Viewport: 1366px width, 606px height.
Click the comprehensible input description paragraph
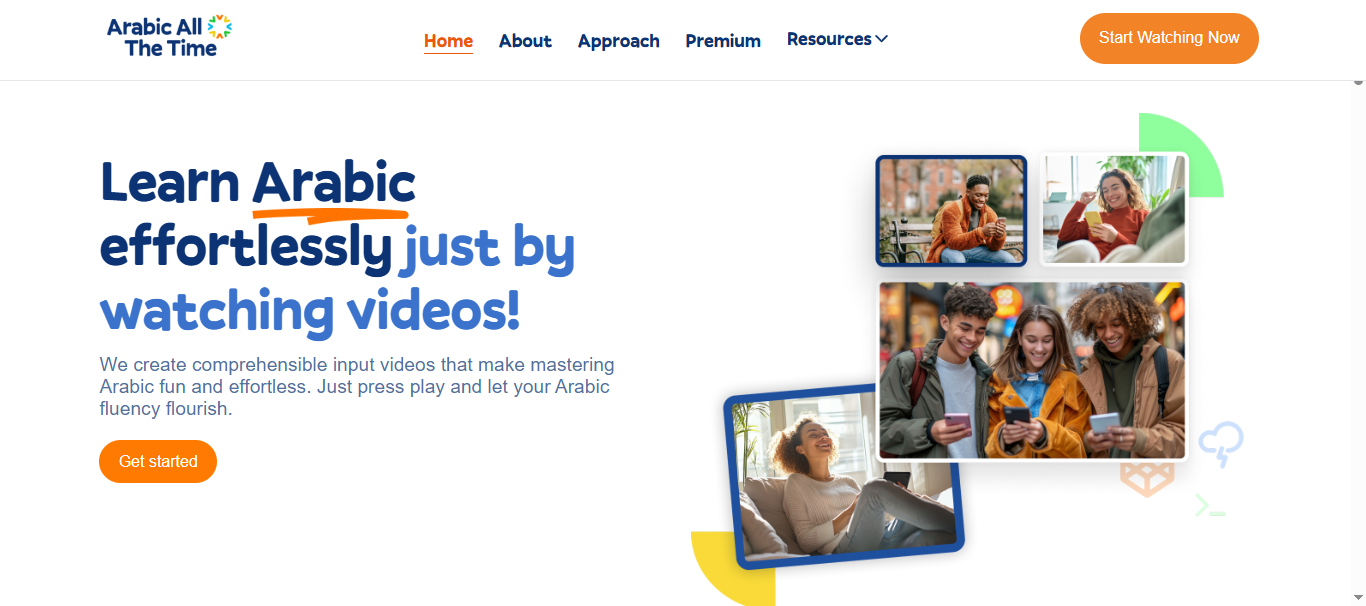coord(357,386)
